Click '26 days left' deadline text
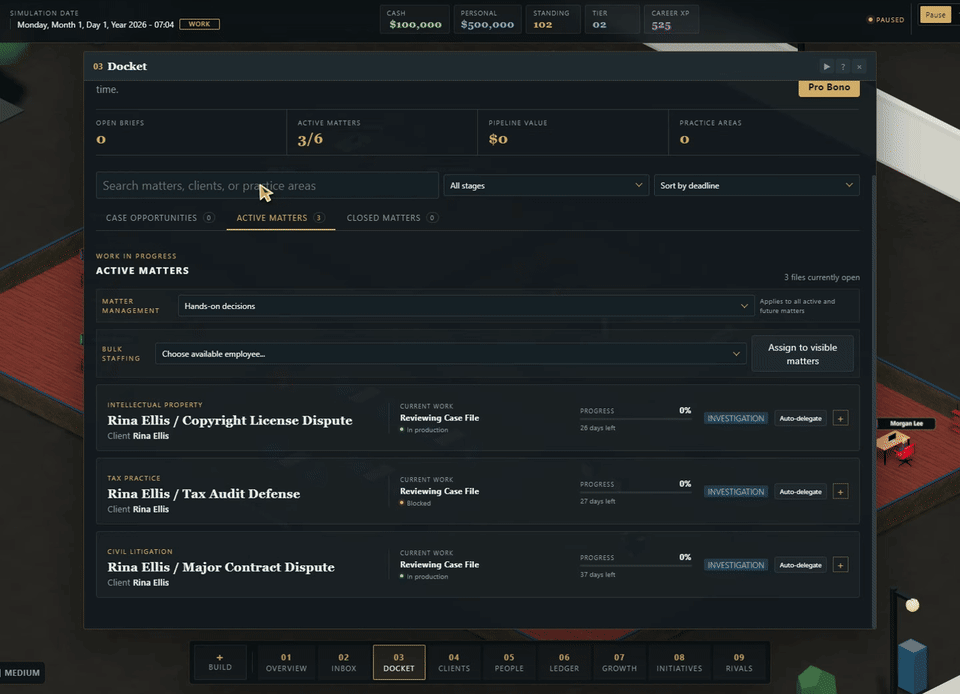Screen dimensions: 960x694 (598, 428)
